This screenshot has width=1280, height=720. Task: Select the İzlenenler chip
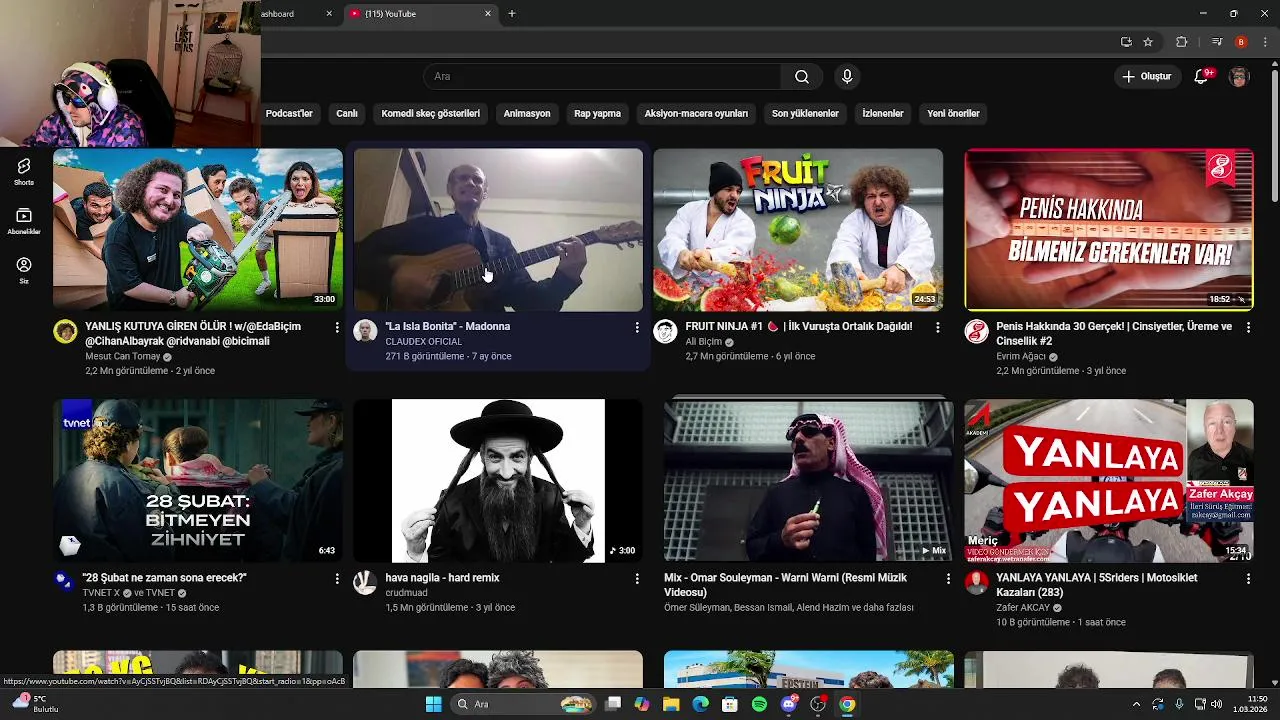tap(883, 113)
